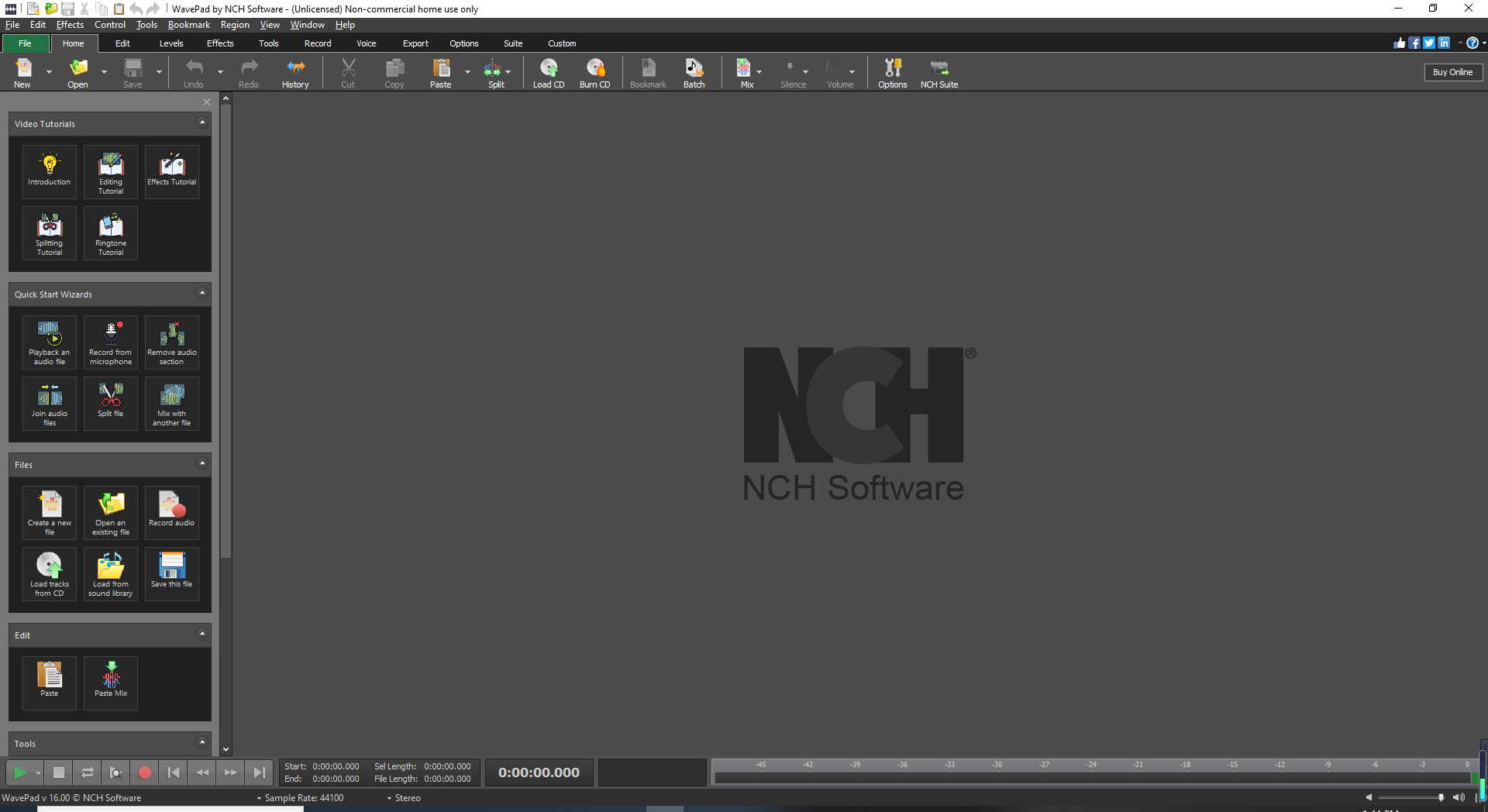Open the Splitting Tutorial
Image resolution: width=1488 pixels, height=812 pixels.
pyautogui.click(x=50, y=233)
